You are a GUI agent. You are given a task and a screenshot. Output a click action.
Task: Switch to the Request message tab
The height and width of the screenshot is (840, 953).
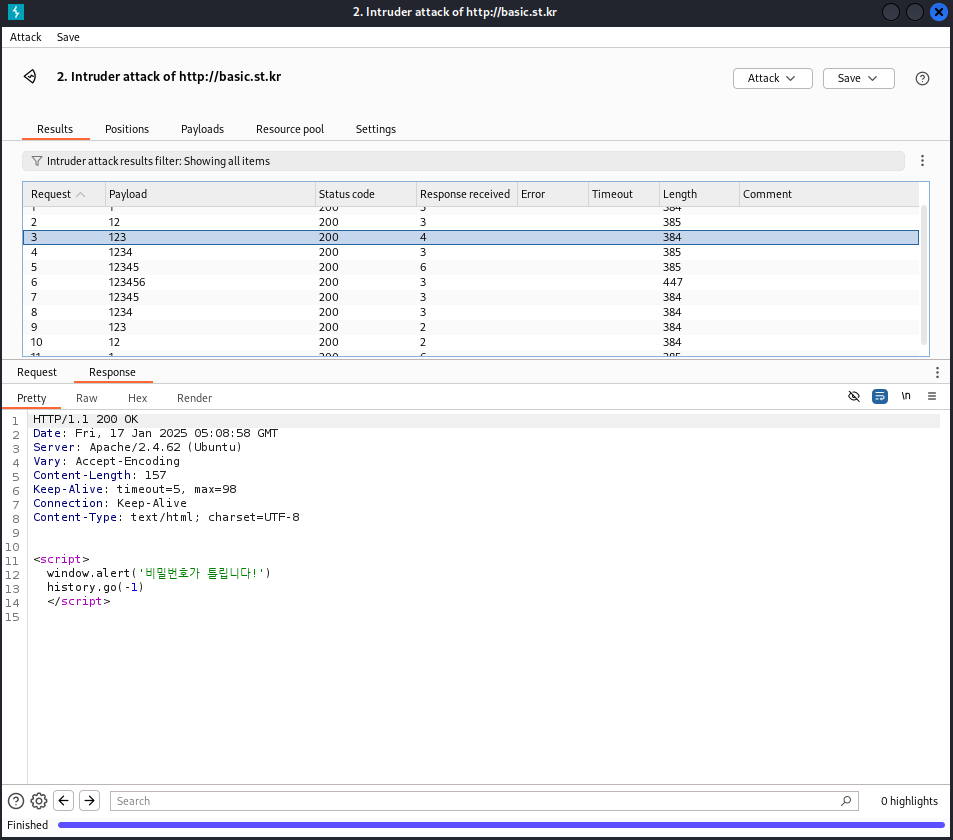point(36,372)
